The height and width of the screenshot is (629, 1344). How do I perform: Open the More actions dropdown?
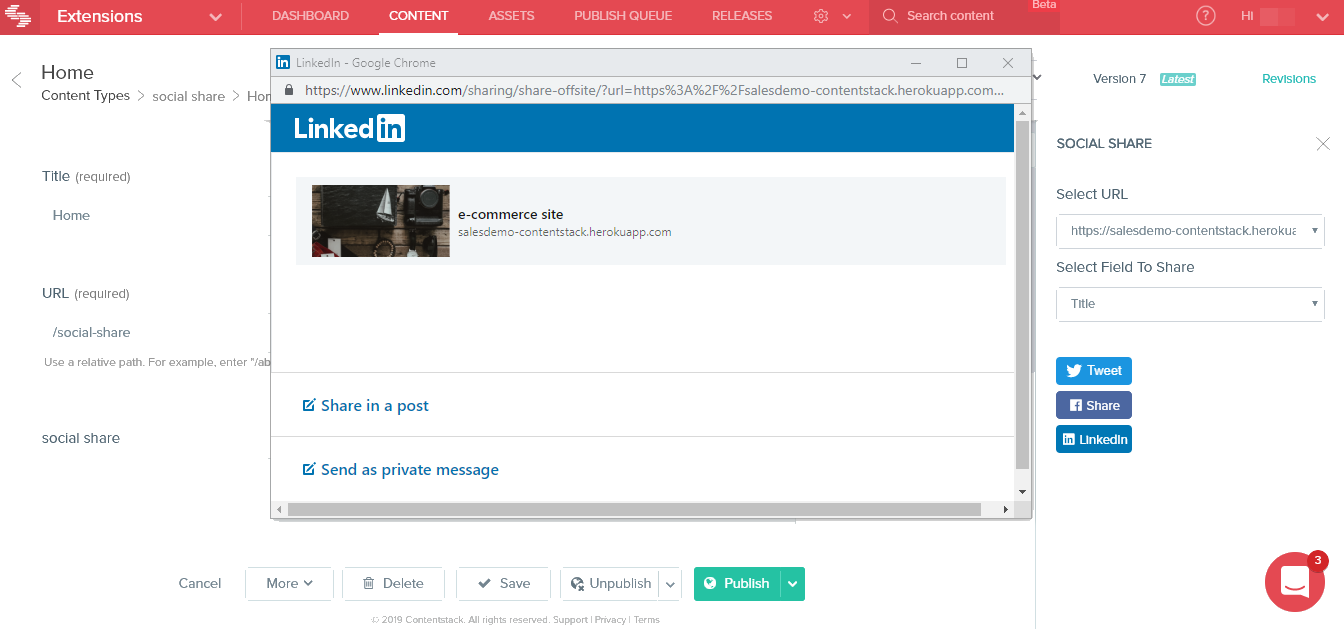tap(290, 584)
